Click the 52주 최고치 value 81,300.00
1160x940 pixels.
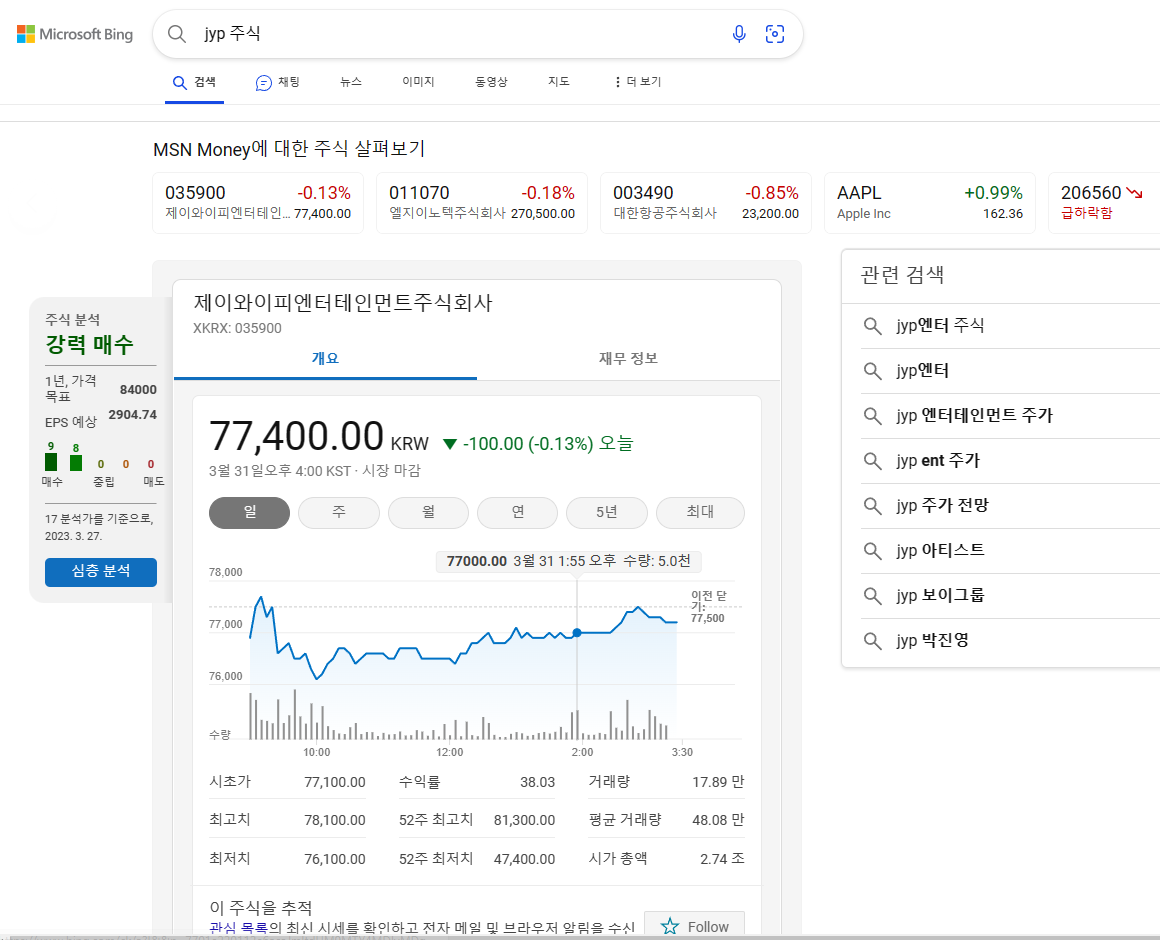click(525, 820)
